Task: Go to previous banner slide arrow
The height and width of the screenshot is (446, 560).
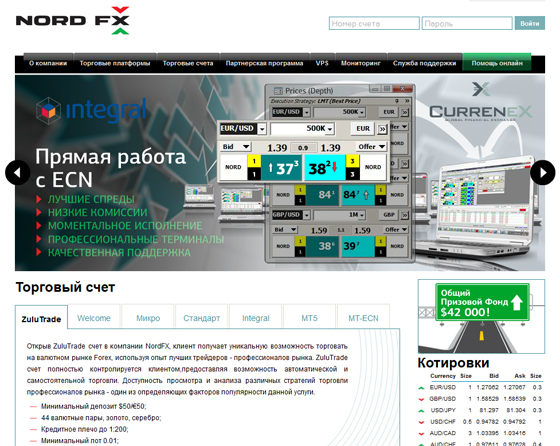Action: 18,172
